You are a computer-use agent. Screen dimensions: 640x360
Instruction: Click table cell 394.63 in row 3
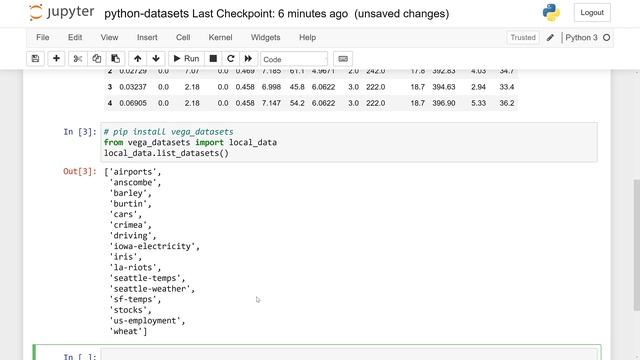(444, 87)
